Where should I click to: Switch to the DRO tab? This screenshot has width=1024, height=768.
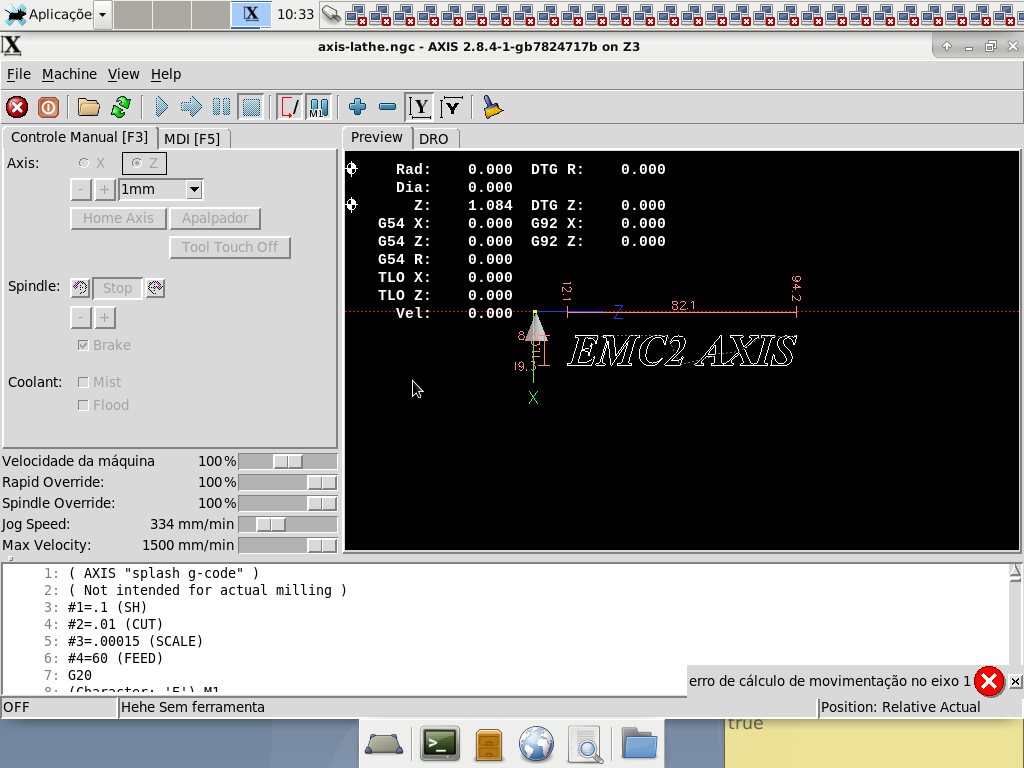click(x=434, y=139)
